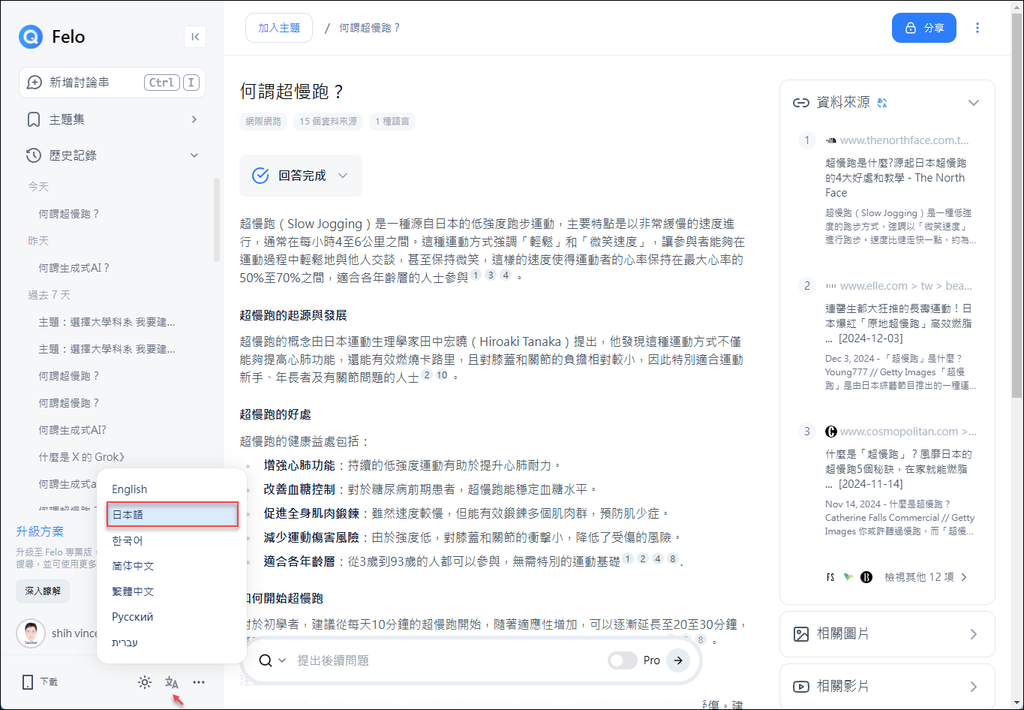1024x710 pixels.
Task: Click the search magnifier icon in input
Action: (x=265, y=660)
